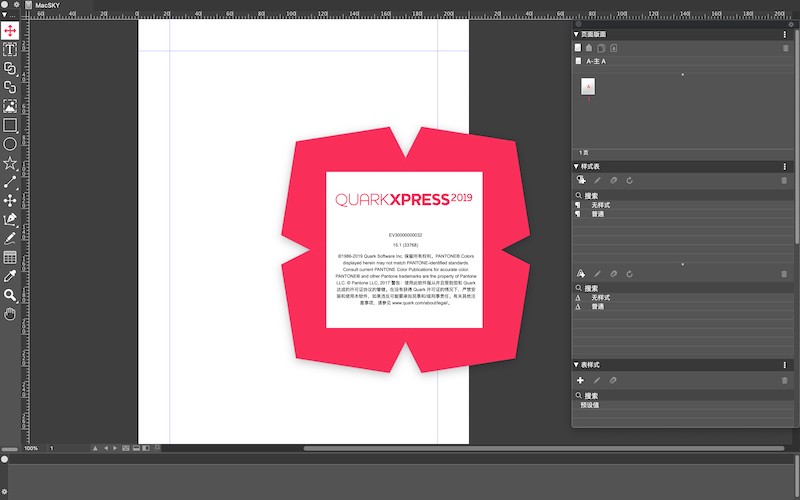
Task: Select page 1 thumbnail in layout panel
Action: click(x=588, y=86)
